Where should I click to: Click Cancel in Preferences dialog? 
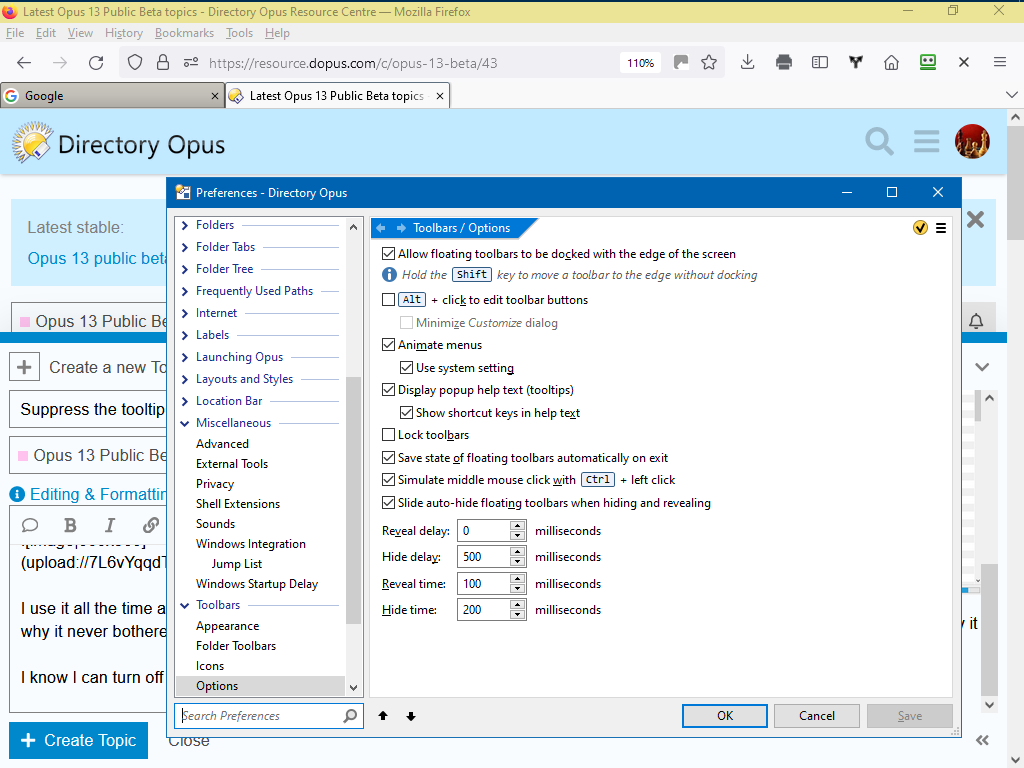[x=816, y=716]
